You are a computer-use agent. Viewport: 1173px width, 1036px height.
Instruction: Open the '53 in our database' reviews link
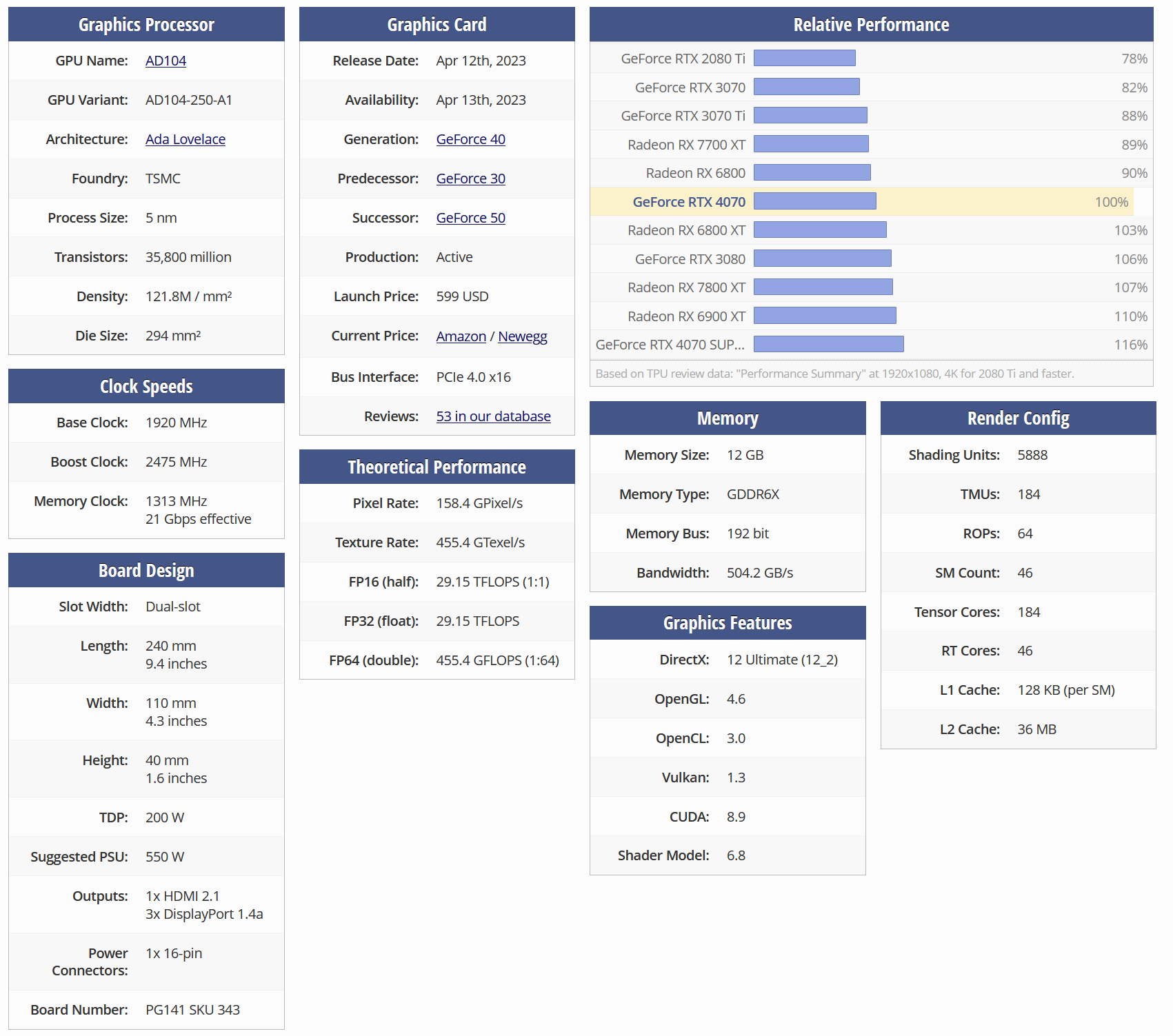pyautogui.click(x=494, y=416)
